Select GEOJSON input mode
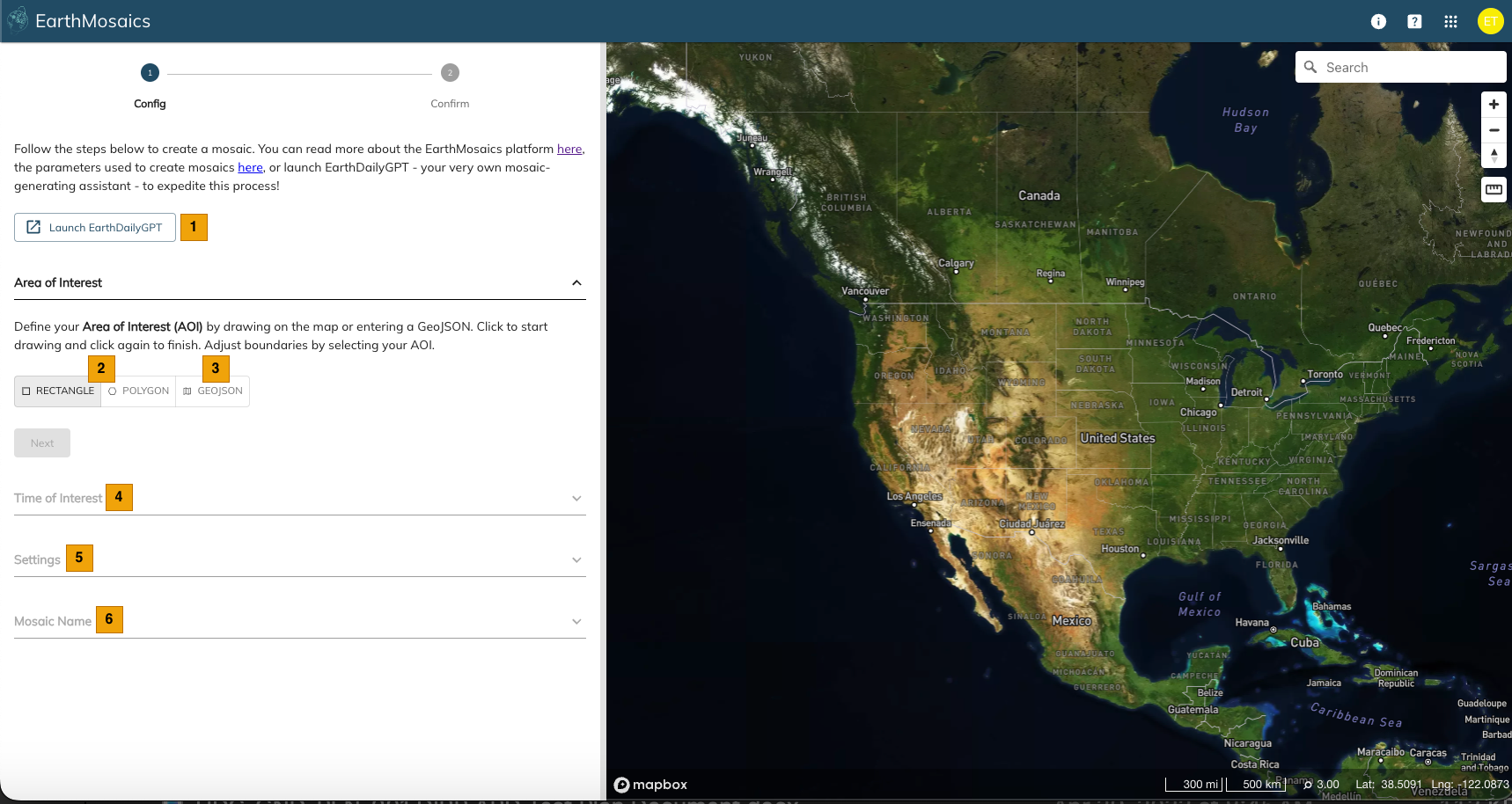 click(212, 391)
